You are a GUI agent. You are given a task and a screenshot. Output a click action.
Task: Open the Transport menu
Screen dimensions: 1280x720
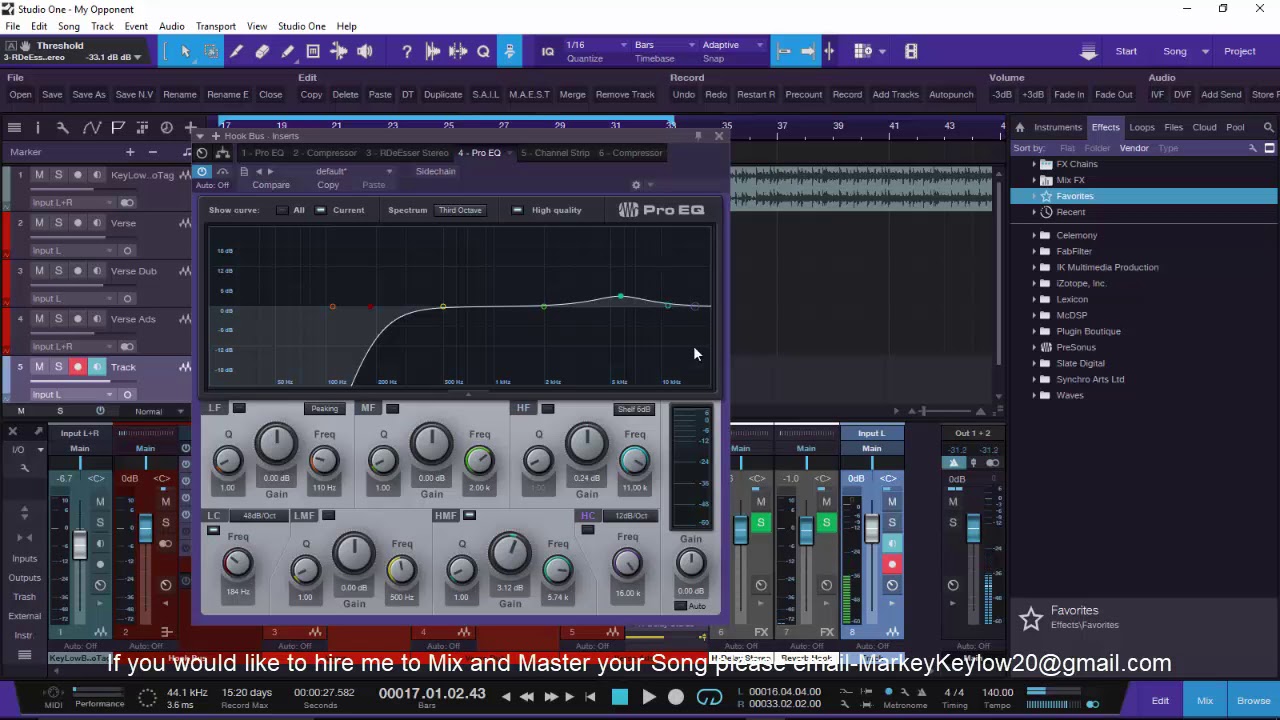tap(215, 26)
